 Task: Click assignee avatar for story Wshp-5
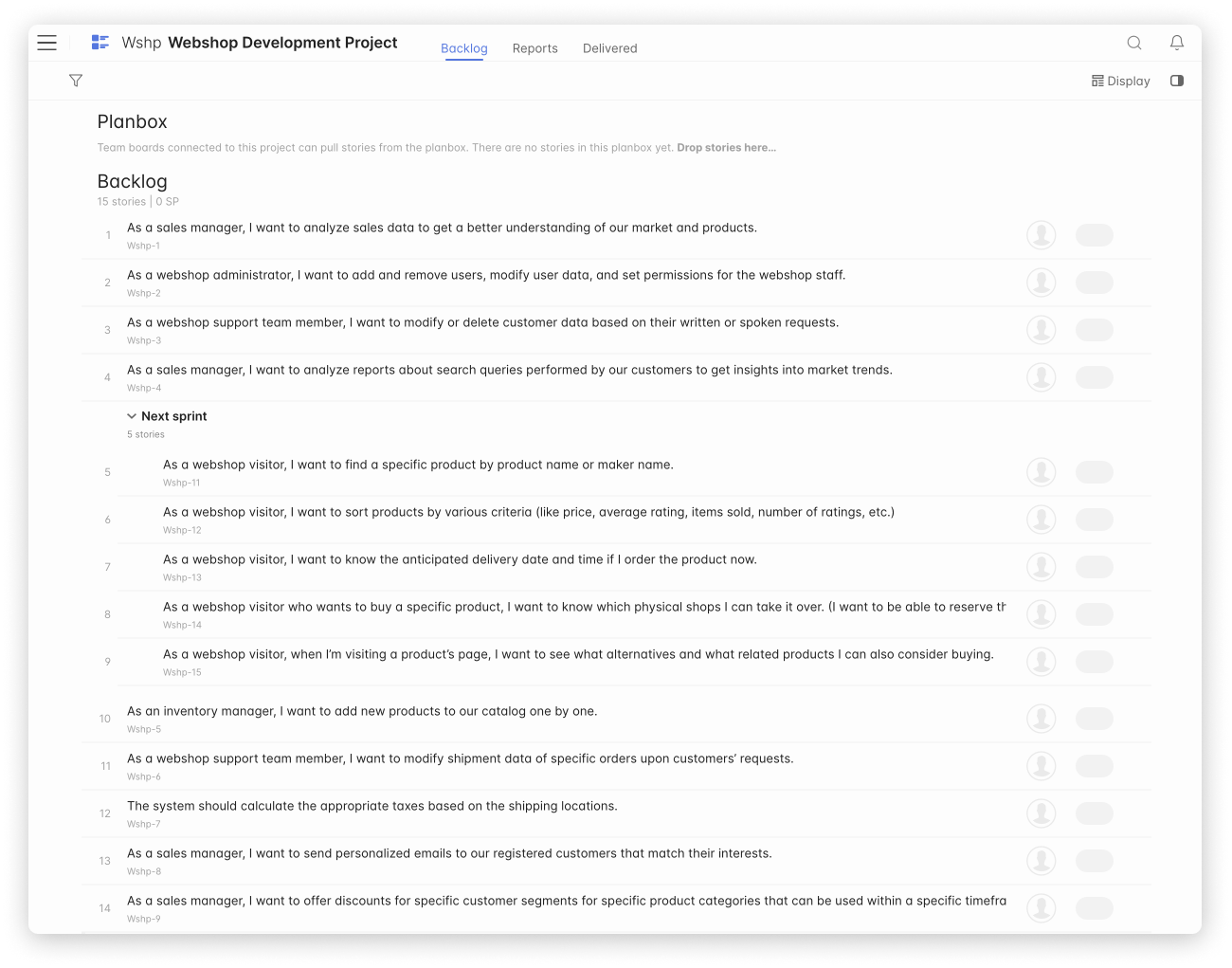click(x=1041, y=719)
